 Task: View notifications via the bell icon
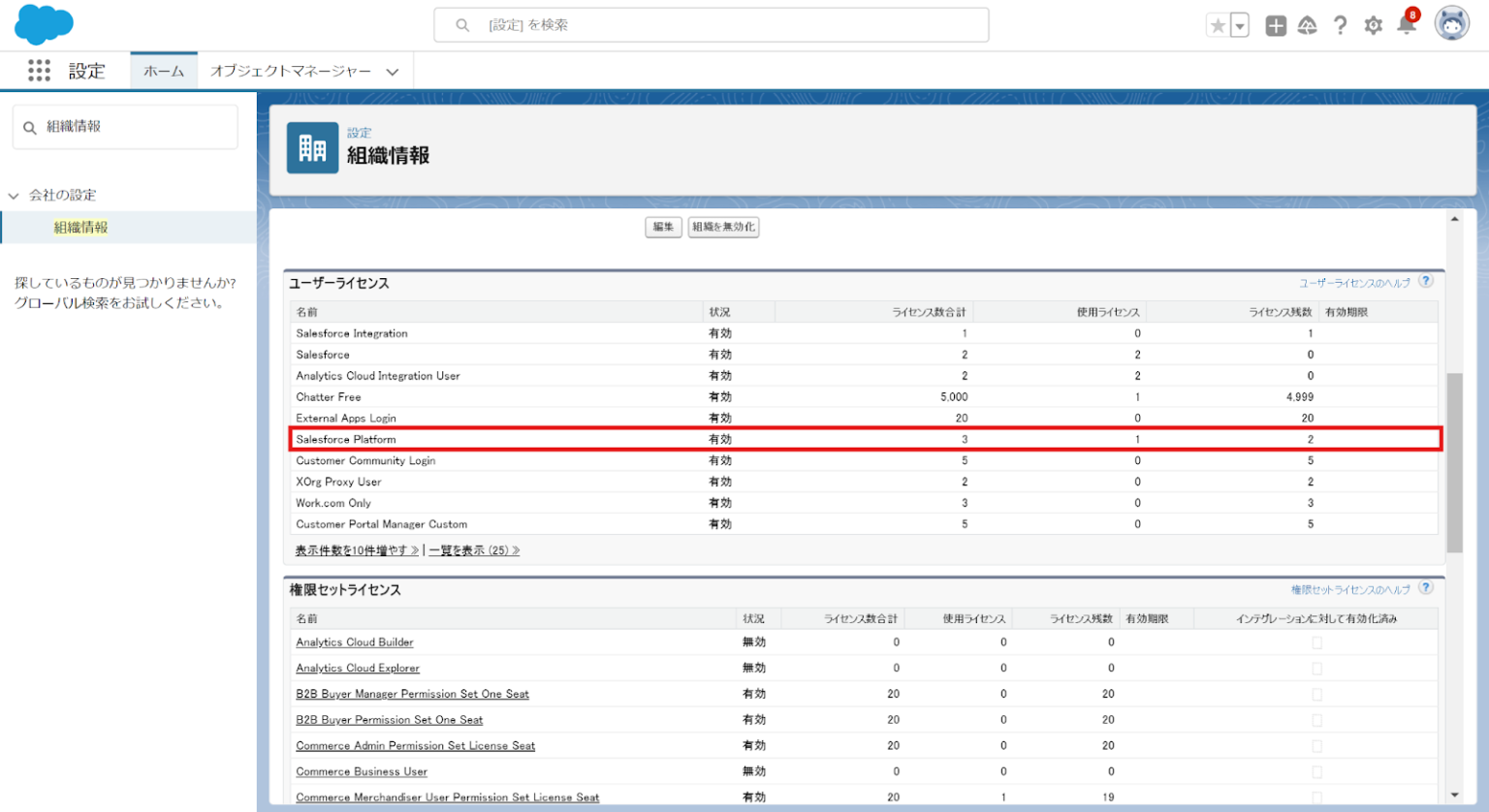(1406, 24)
